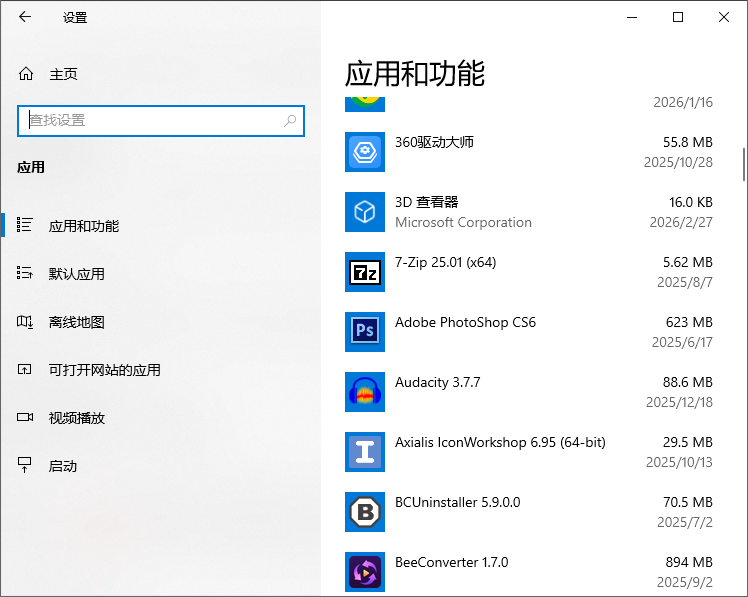This screenshot has width=748, height=597.
Task: Select the 3D 查看器 cube icon
Action: click(365, 212)
